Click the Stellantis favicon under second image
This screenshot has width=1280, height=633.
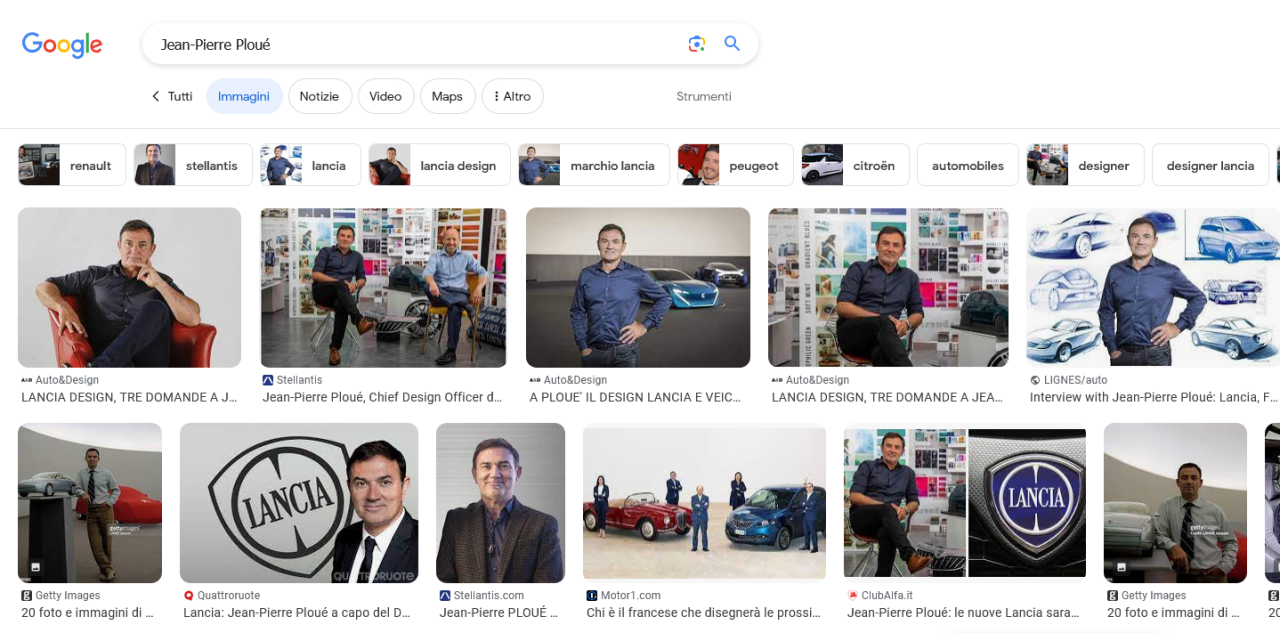pos(267,380)
